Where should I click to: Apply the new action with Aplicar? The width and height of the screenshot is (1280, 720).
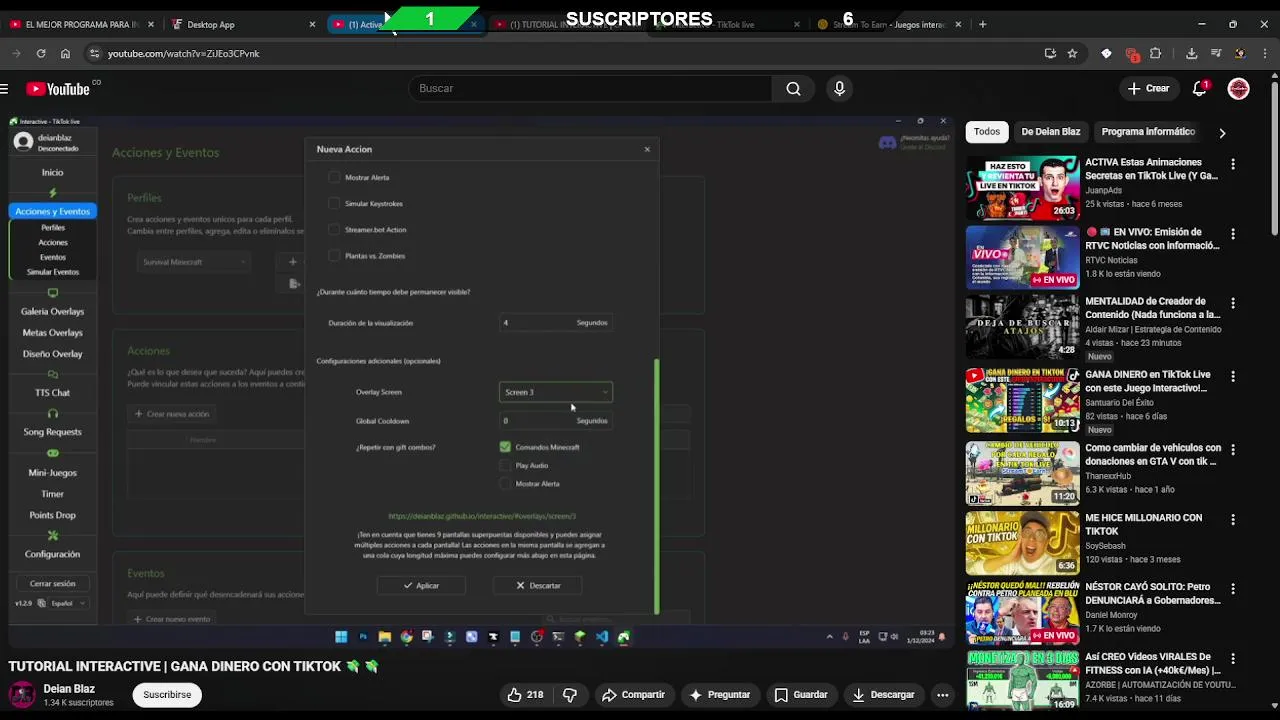pos(421,585)
